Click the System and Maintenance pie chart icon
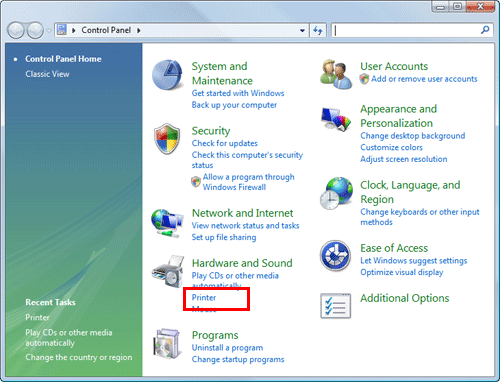Image resolution: width=500 pixels, height=382 pixels. point(167,75)
